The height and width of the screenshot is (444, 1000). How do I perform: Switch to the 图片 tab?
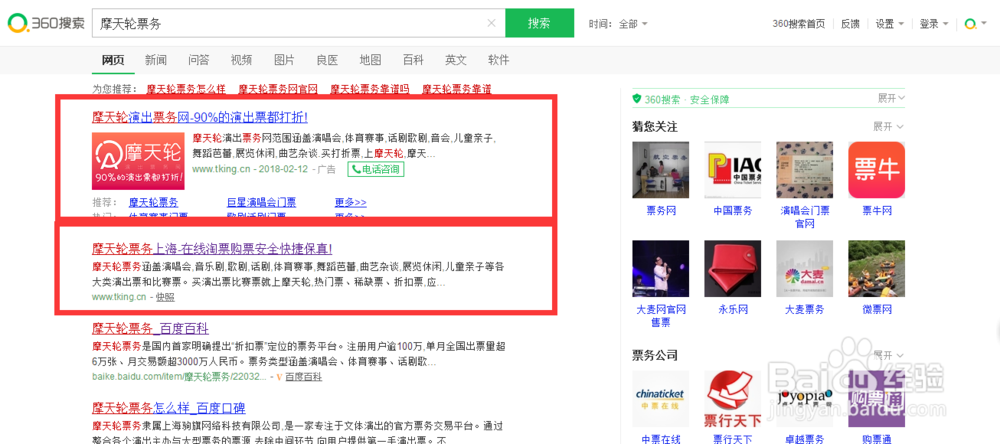coord(284,61)
